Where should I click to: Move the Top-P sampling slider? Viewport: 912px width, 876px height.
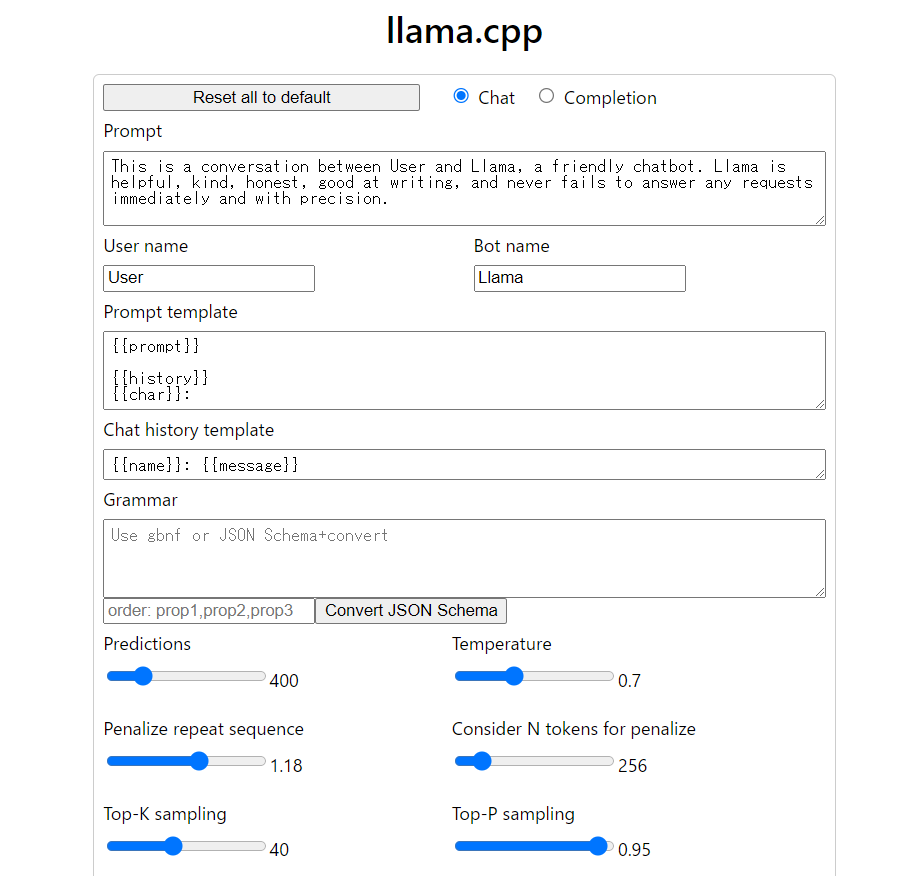(x=598, y=846)
